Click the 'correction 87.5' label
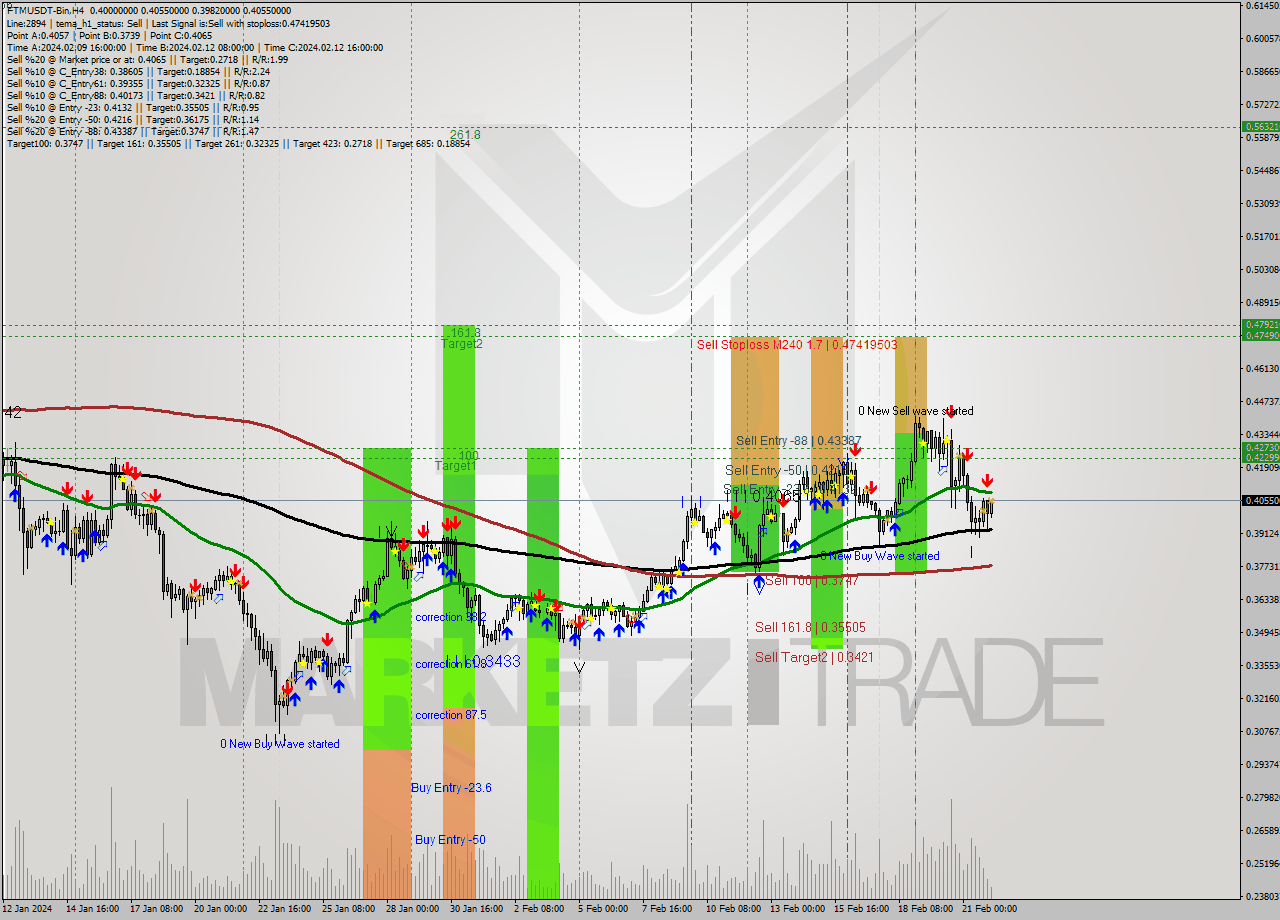 coord(451,715)
